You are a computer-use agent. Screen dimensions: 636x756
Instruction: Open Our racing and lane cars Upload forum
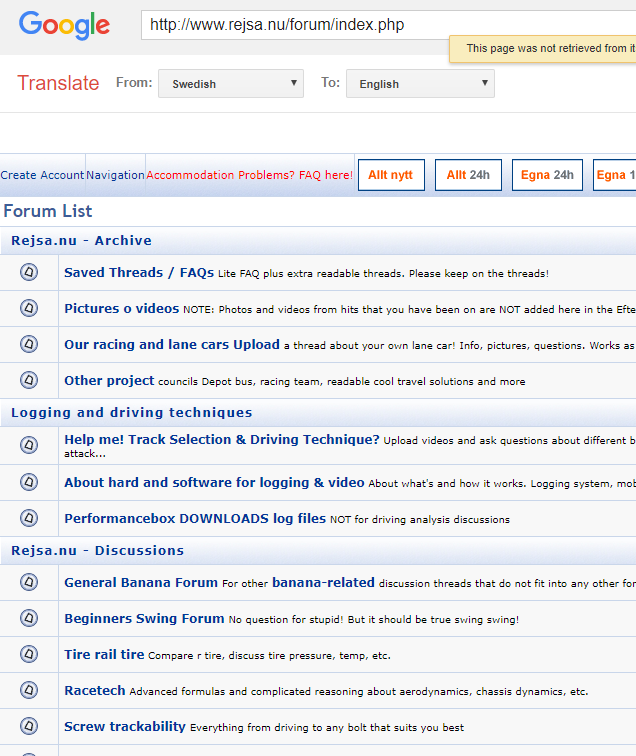pos(172,344)
